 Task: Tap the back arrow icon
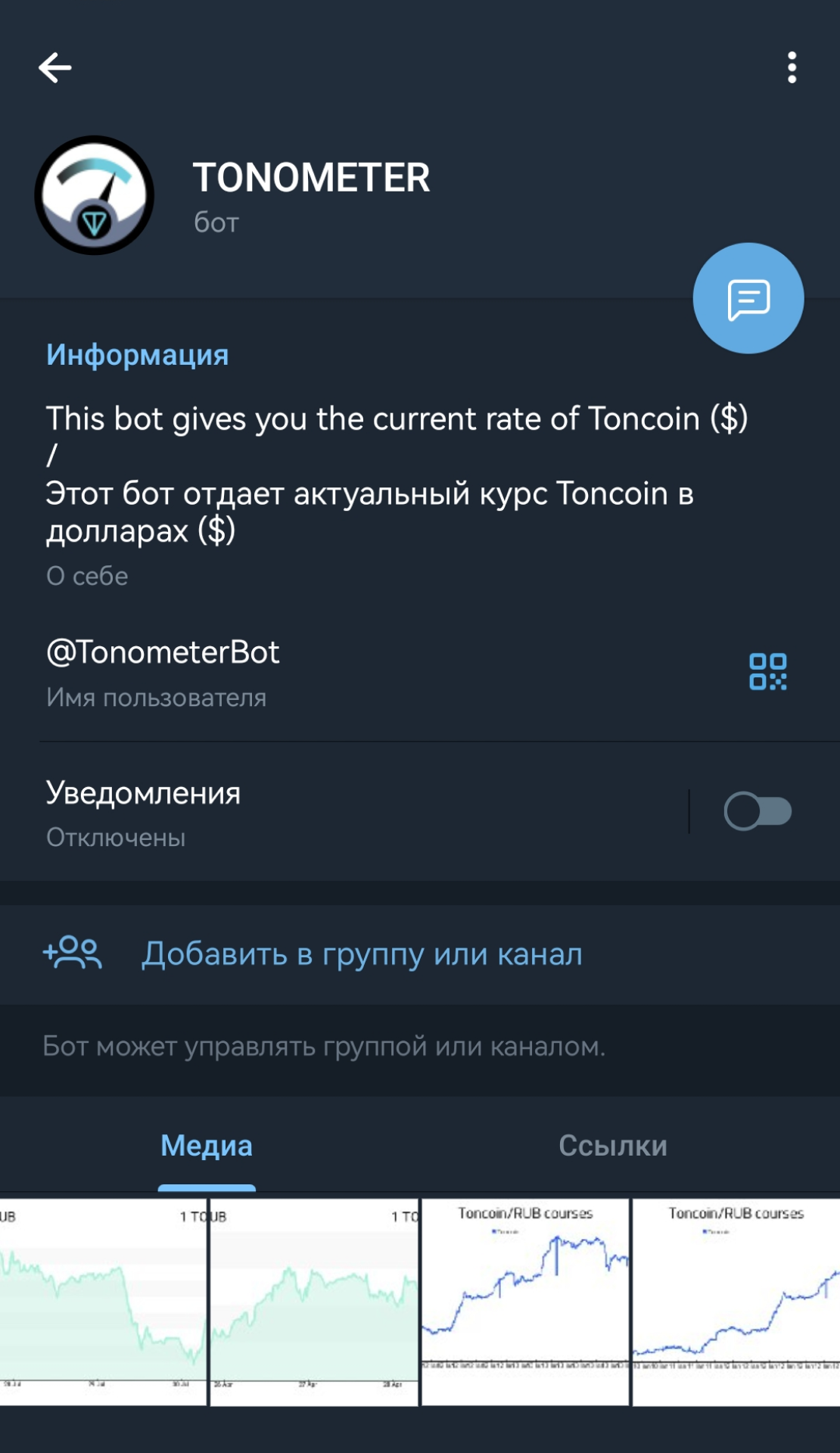(x=55, y=68)
